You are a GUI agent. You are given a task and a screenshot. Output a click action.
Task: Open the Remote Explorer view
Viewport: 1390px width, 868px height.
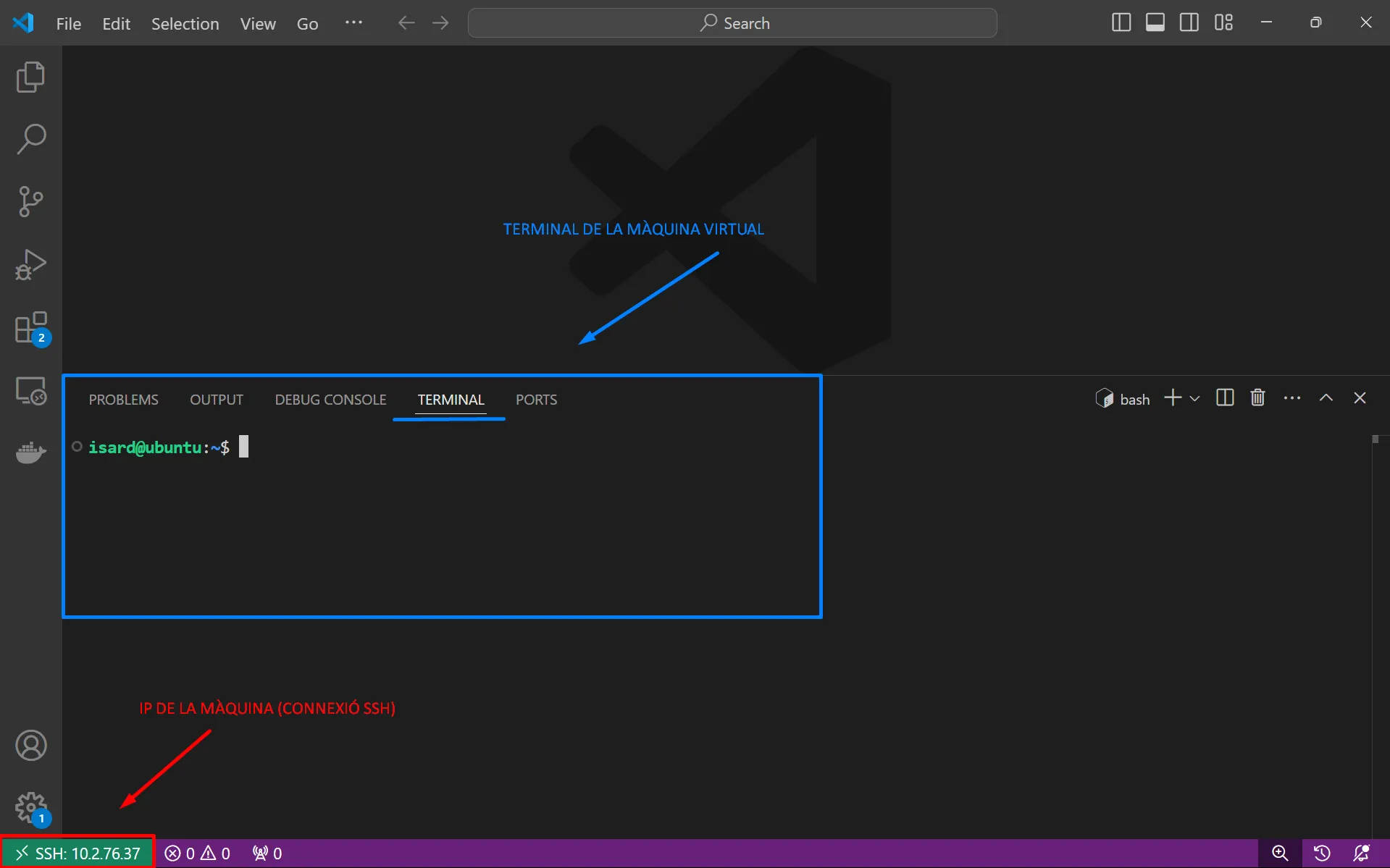30,391
